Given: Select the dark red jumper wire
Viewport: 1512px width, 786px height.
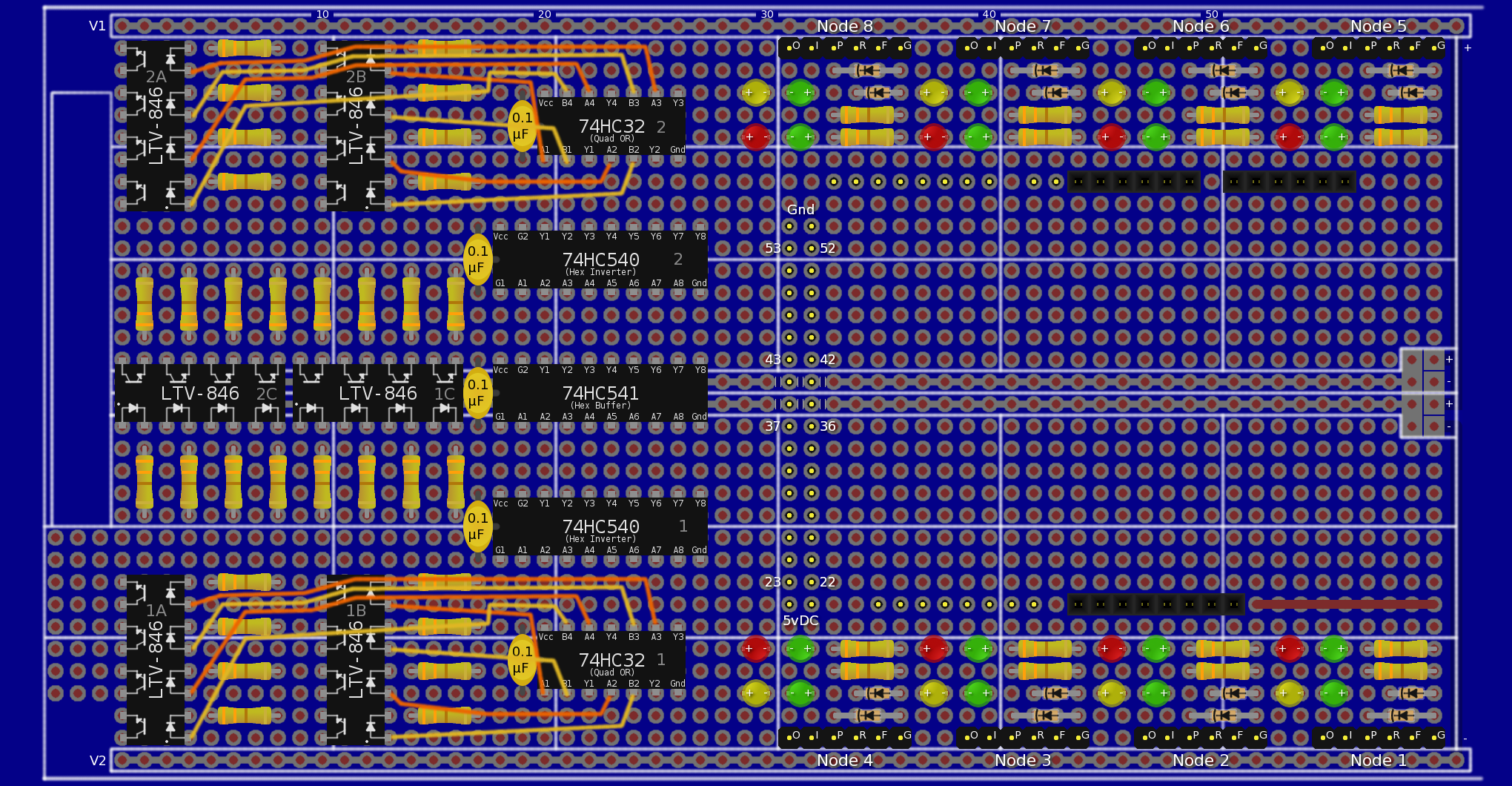Looking at the screenshot, I should [1342, 604].
